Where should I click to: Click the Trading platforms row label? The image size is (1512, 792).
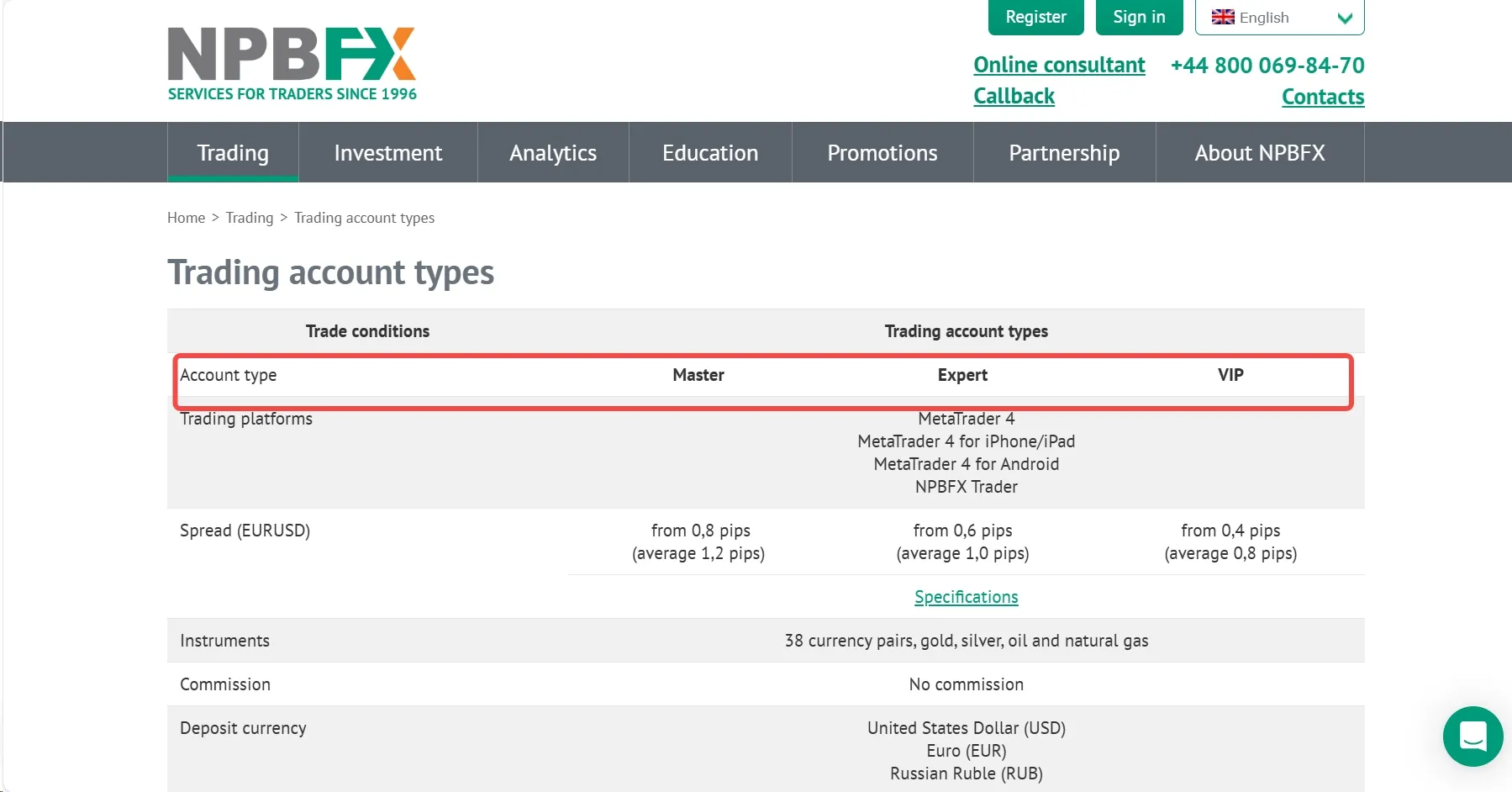click(246, 419)
